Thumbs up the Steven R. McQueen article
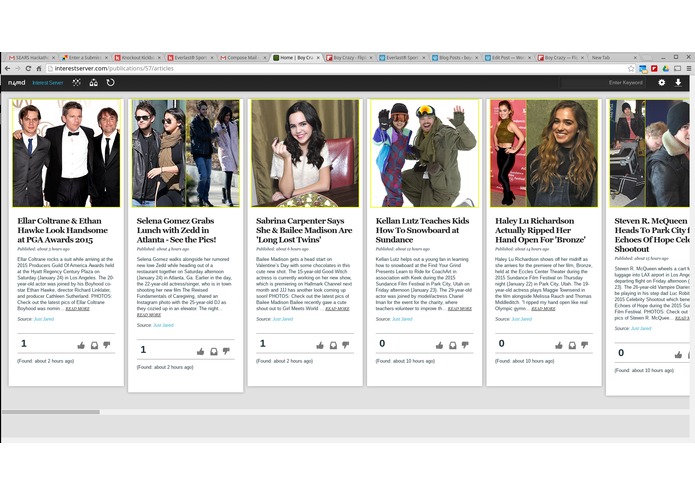This screenshot has width=695, height=494. pos(678,355)
